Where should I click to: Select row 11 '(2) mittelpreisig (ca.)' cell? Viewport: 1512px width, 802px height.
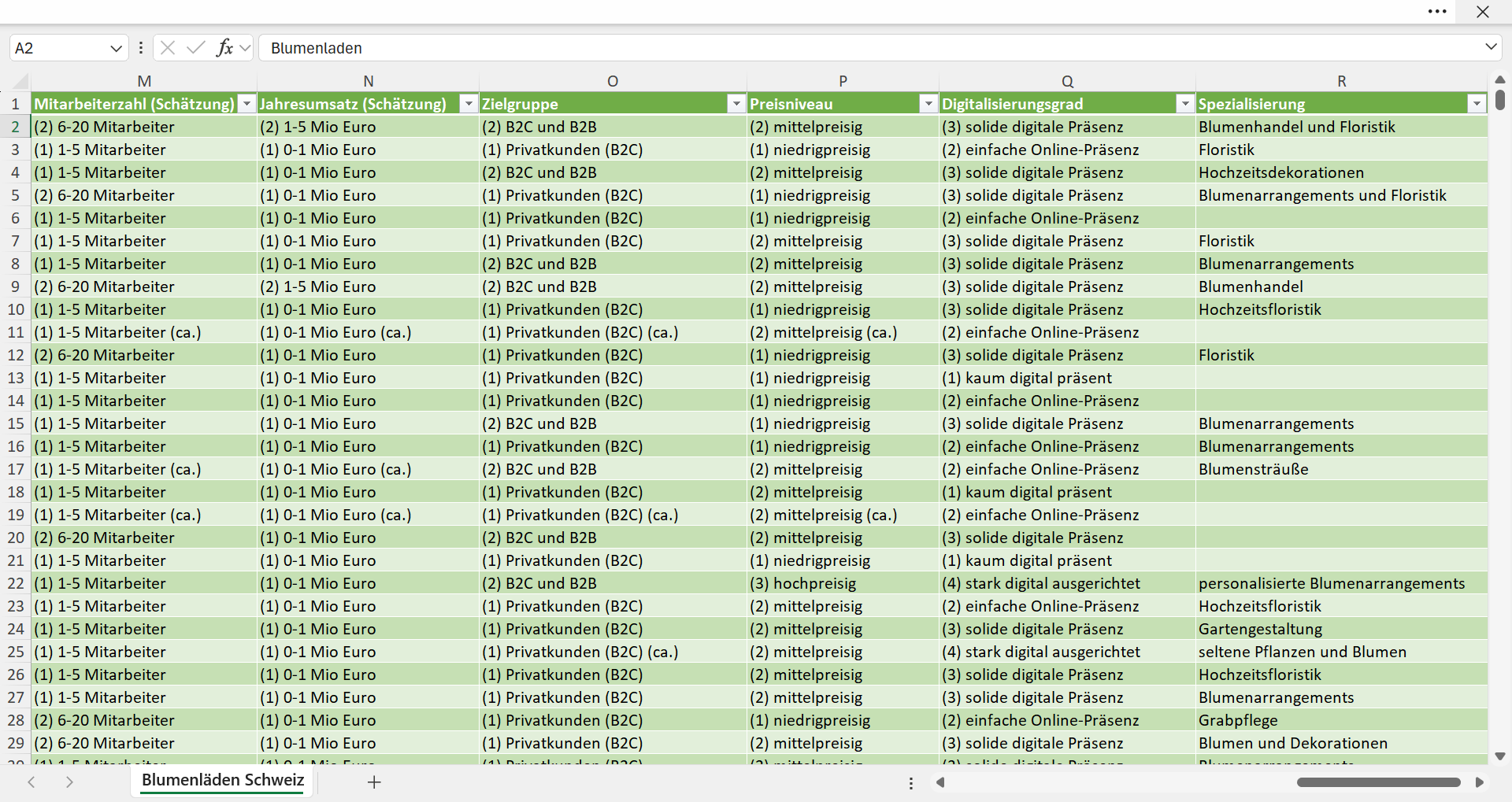click(x=843, y=332)
